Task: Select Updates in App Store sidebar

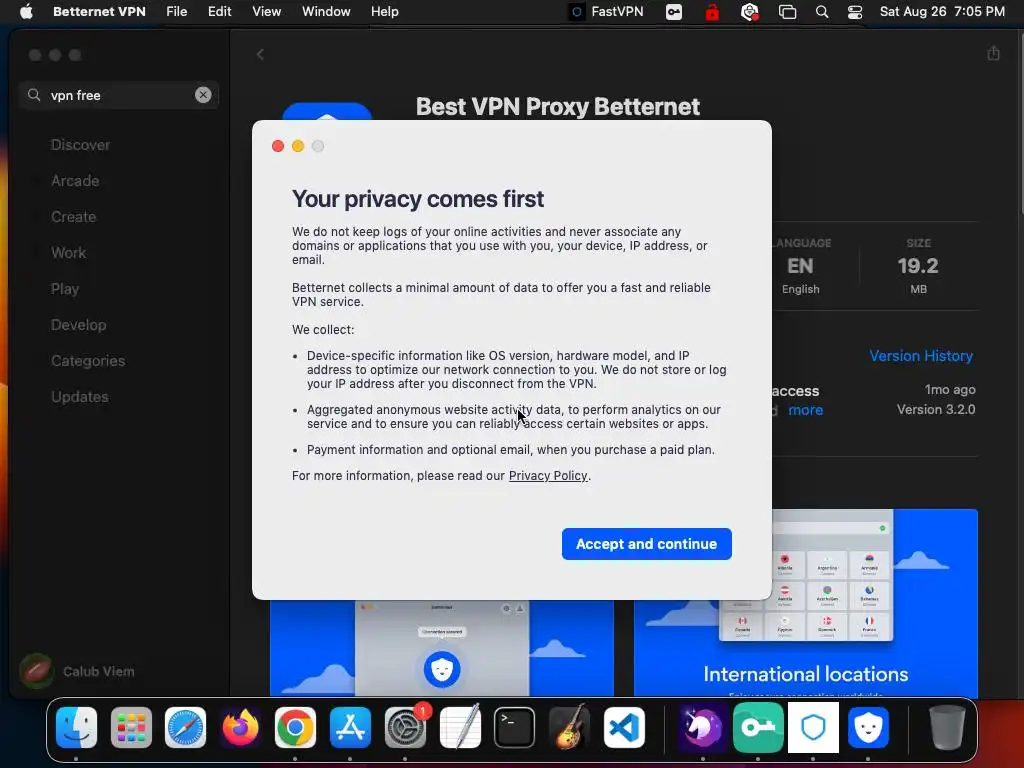Action: (x=80, y=396)
